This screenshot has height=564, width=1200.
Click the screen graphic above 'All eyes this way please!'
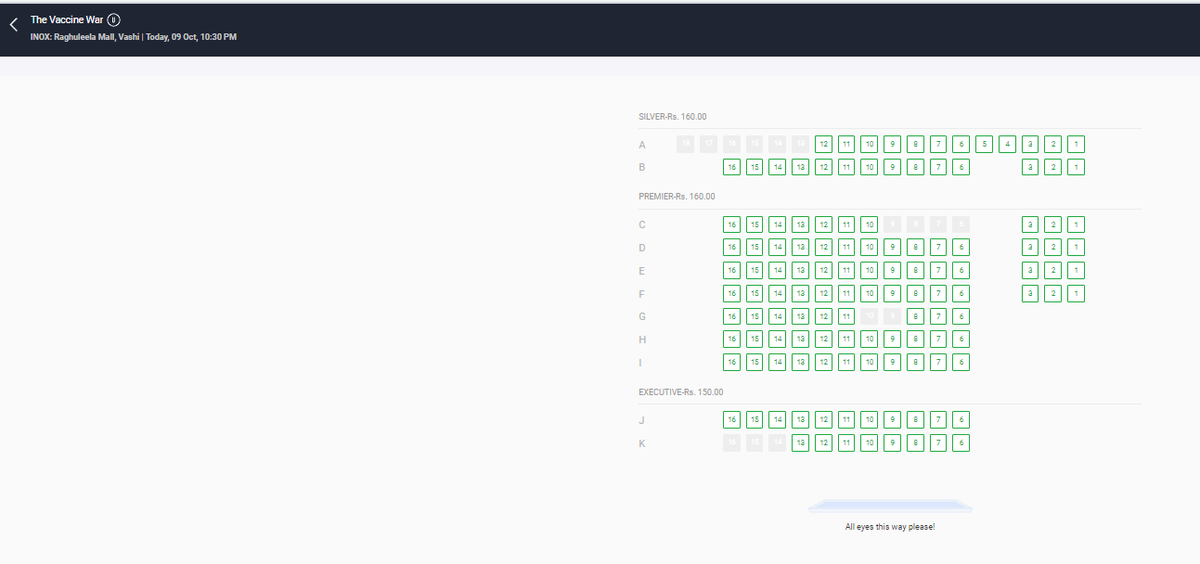[x=889, y=505]
